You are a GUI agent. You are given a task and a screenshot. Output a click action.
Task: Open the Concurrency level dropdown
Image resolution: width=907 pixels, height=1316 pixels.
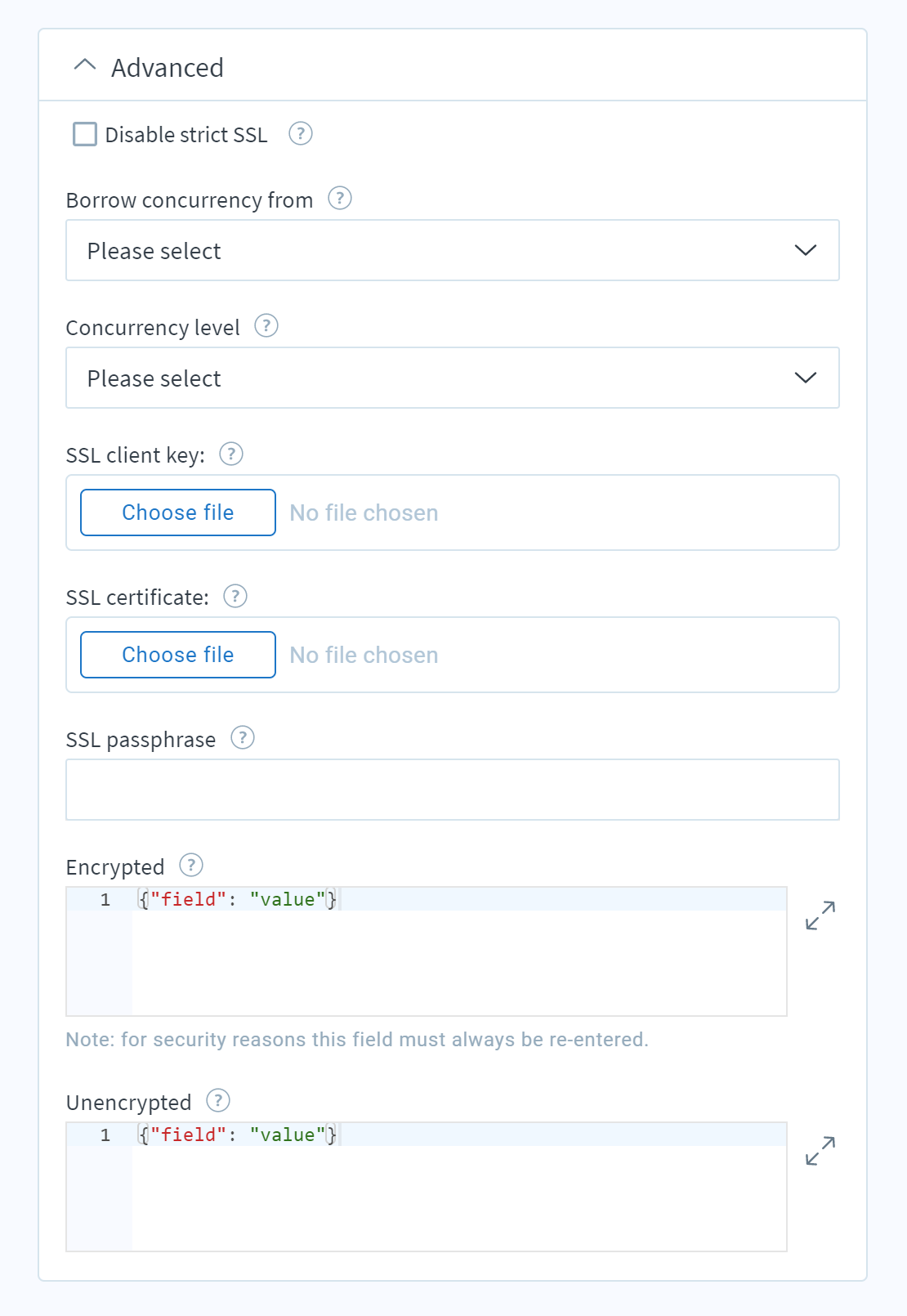click(453, 378)
